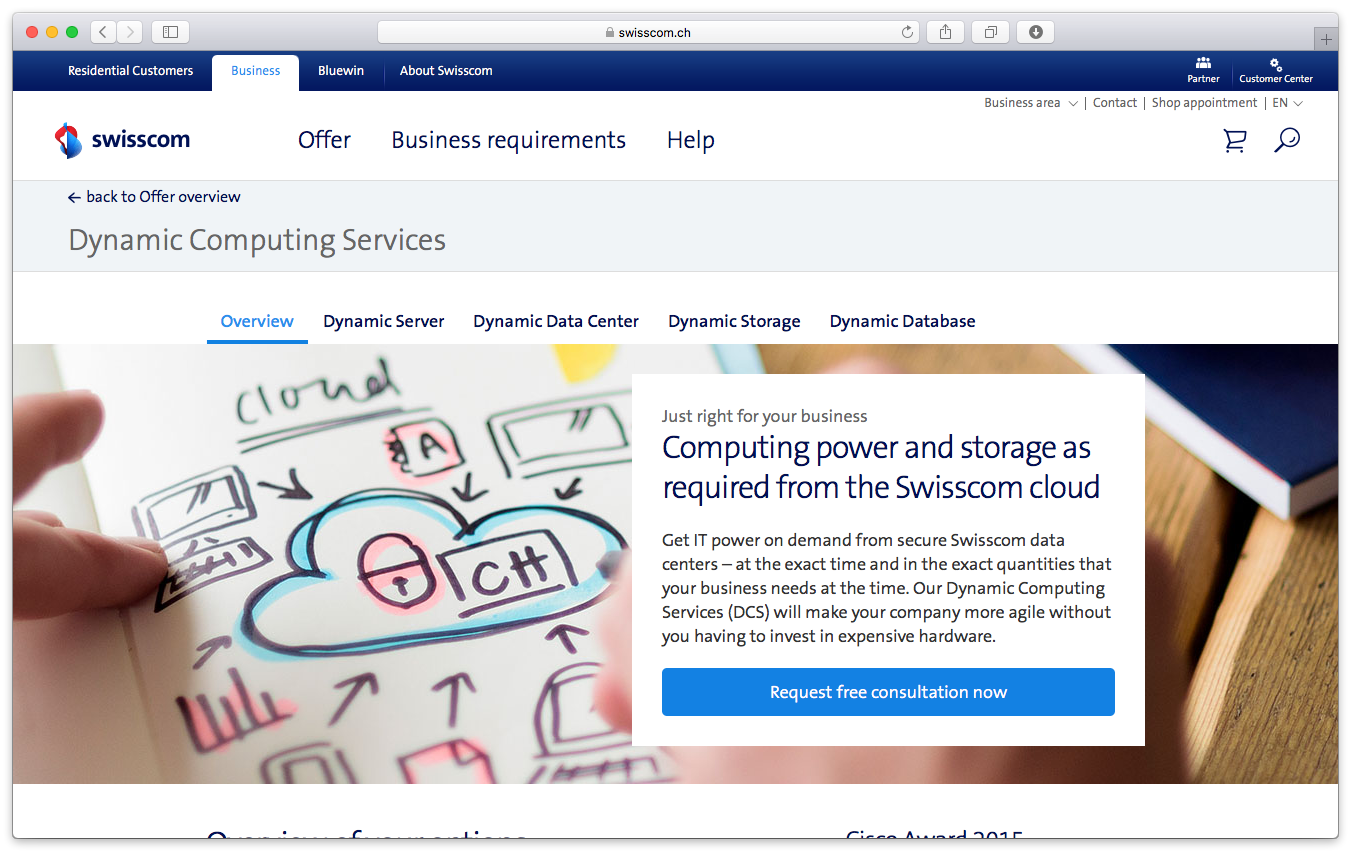1351x851 pixels.
Task: Click the Safari back navigation arrow
Action: 103,32
